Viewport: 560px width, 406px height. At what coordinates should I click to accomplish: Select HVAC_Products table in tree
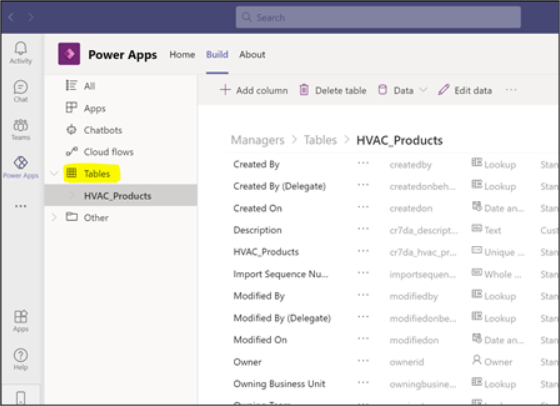[121, 195]
